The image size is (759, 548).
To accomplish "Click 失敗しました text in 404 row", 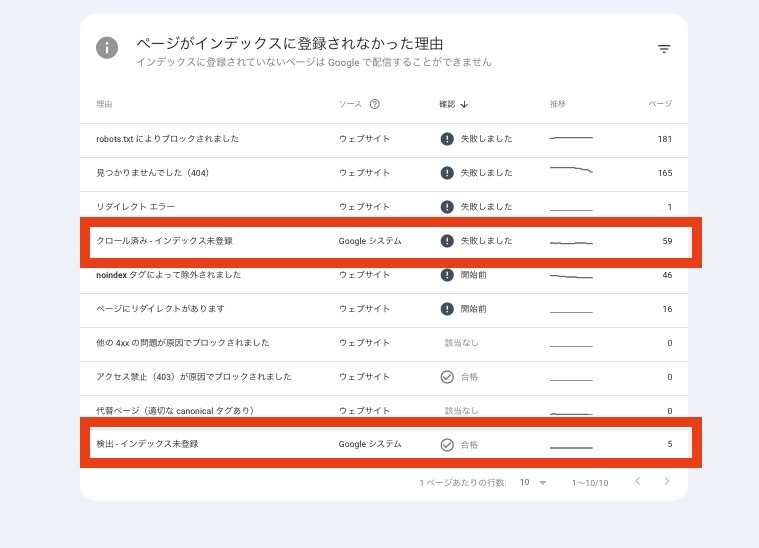I will [486, 173].
